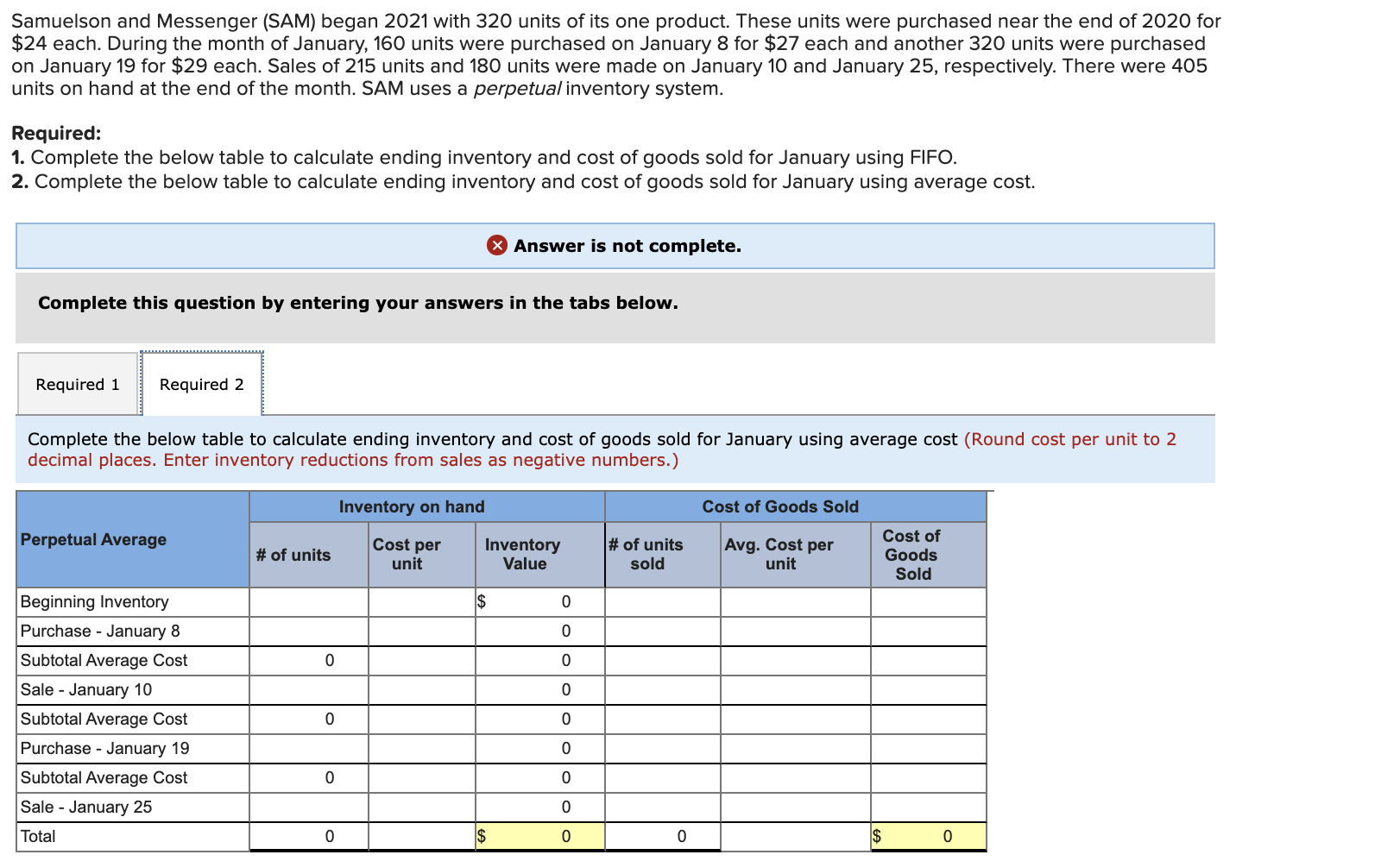Select Sale - January 25 cost per unit cell

tap(422, 808)
